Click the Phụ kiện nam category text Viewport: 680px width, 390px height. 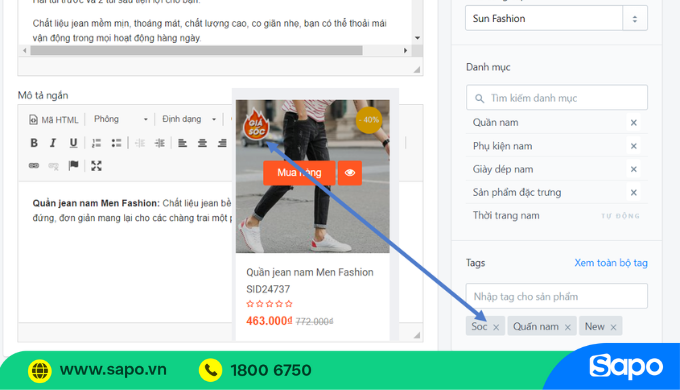pos(502,146)
